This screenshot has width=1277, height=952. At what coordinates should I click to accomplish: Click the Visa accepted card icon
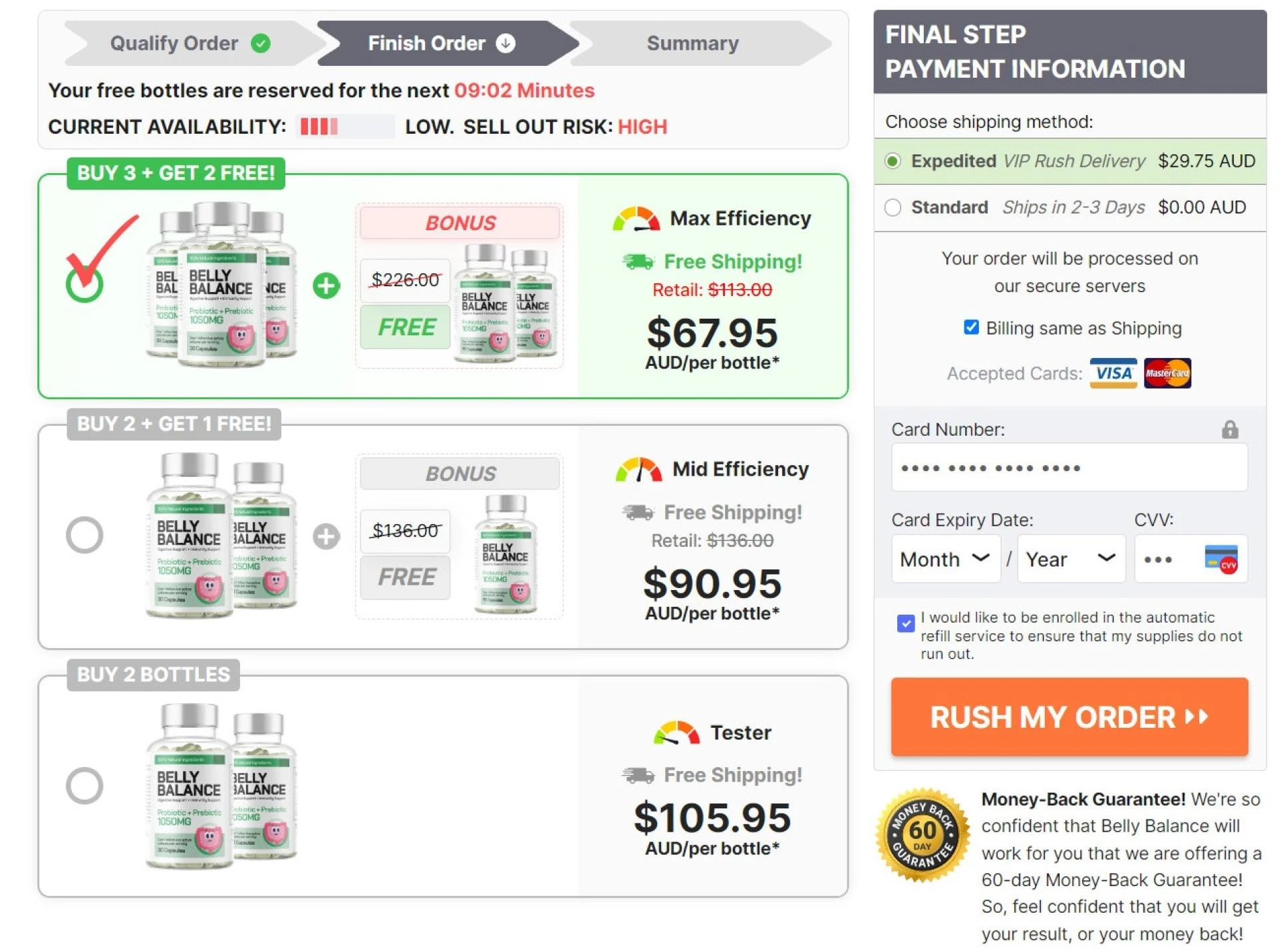pyautogui.click(x=1113, y=373)
